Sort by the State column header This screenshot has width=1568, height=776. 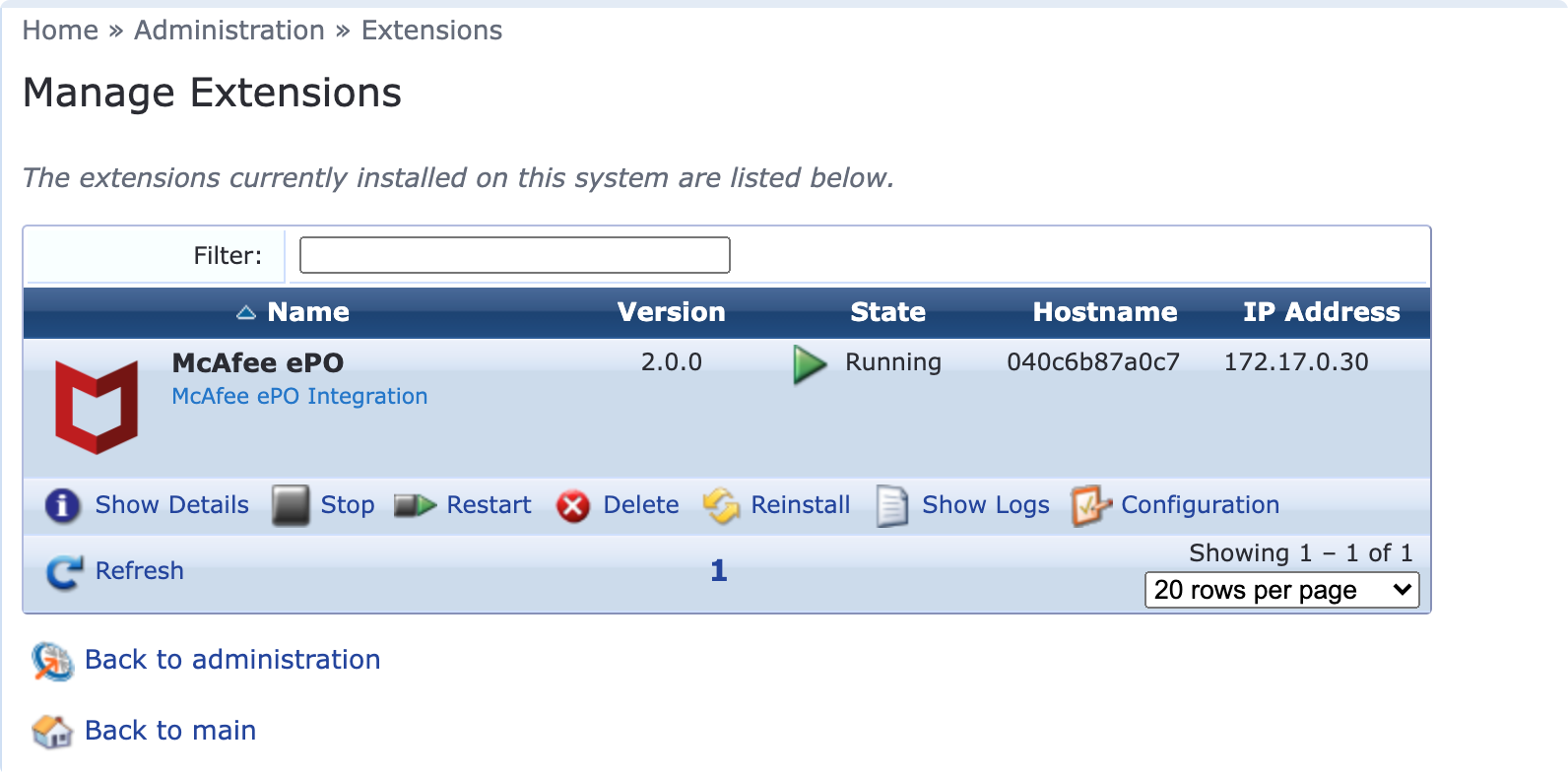[888, 312]
